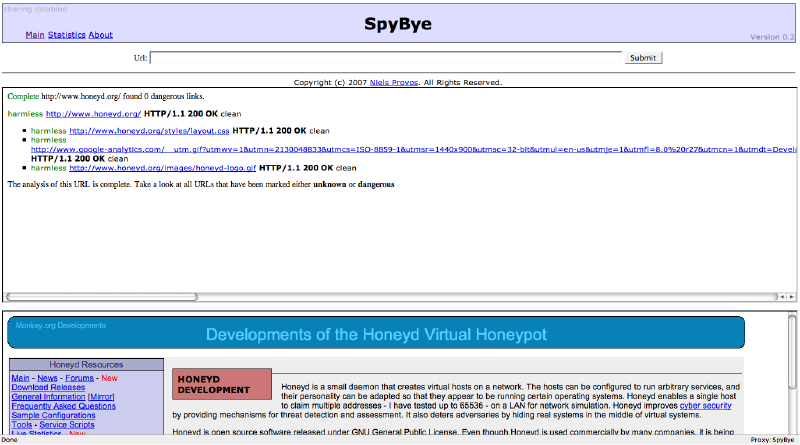Click the Url input field

click(x=385, y=58)
